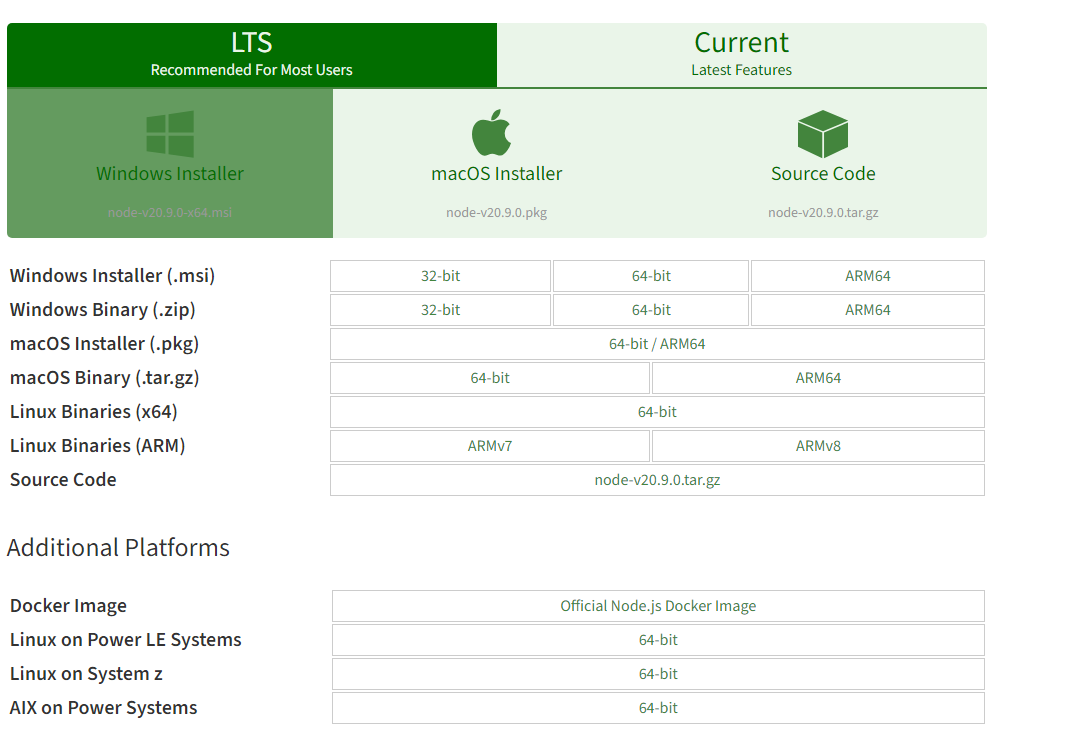Download 64-bit Linux Binaries (x64)

[x=657, y=412]
